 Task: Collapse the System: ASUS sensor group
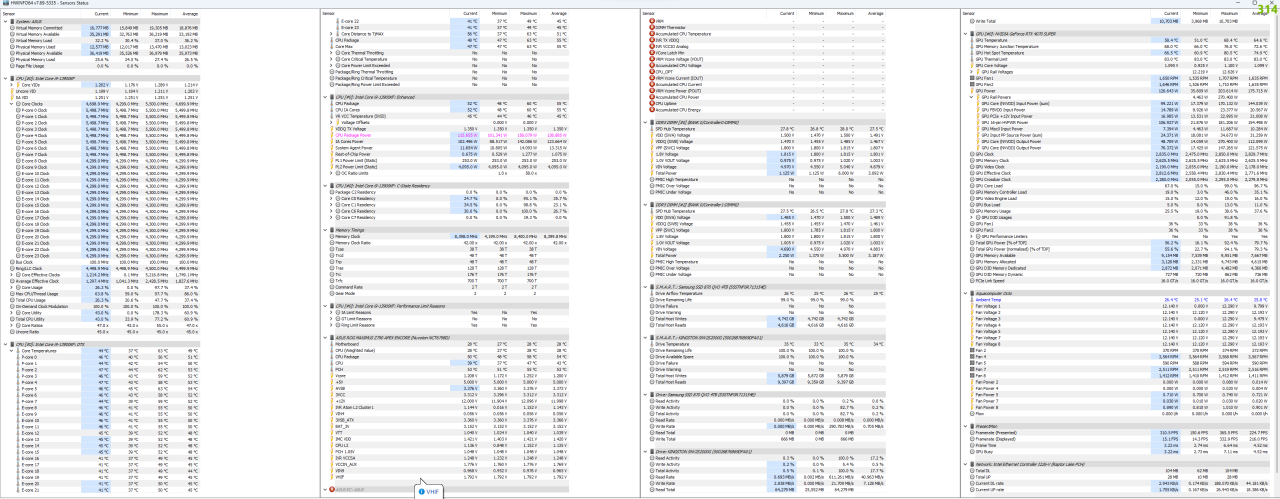[3, 21]
